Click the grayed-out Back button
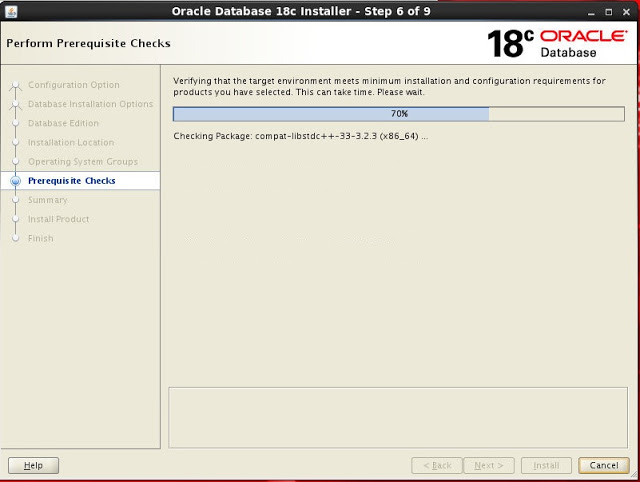 437,465
